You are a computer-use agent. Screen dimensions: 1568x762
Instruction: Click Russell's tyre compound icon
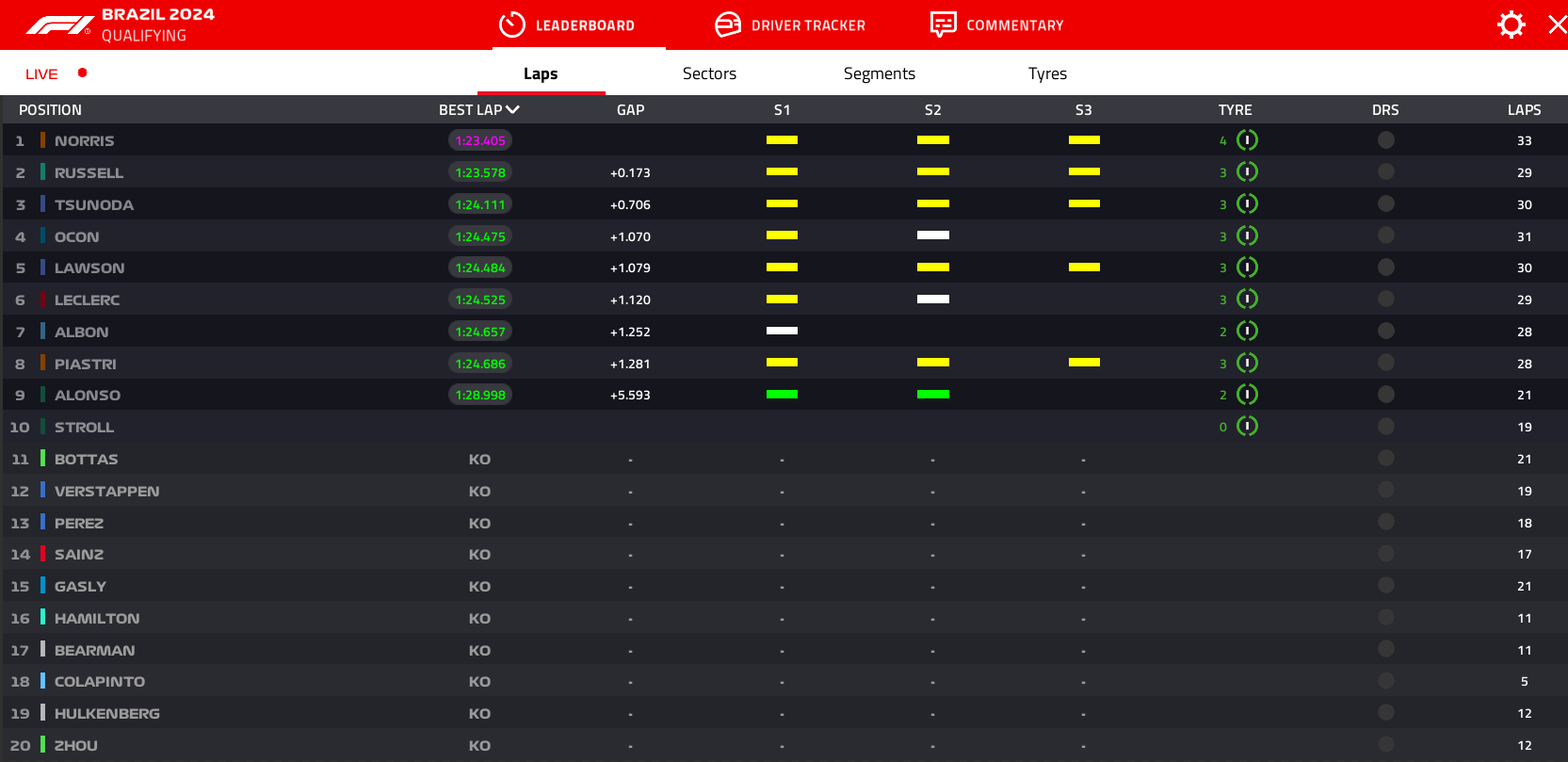(1247, 172)
